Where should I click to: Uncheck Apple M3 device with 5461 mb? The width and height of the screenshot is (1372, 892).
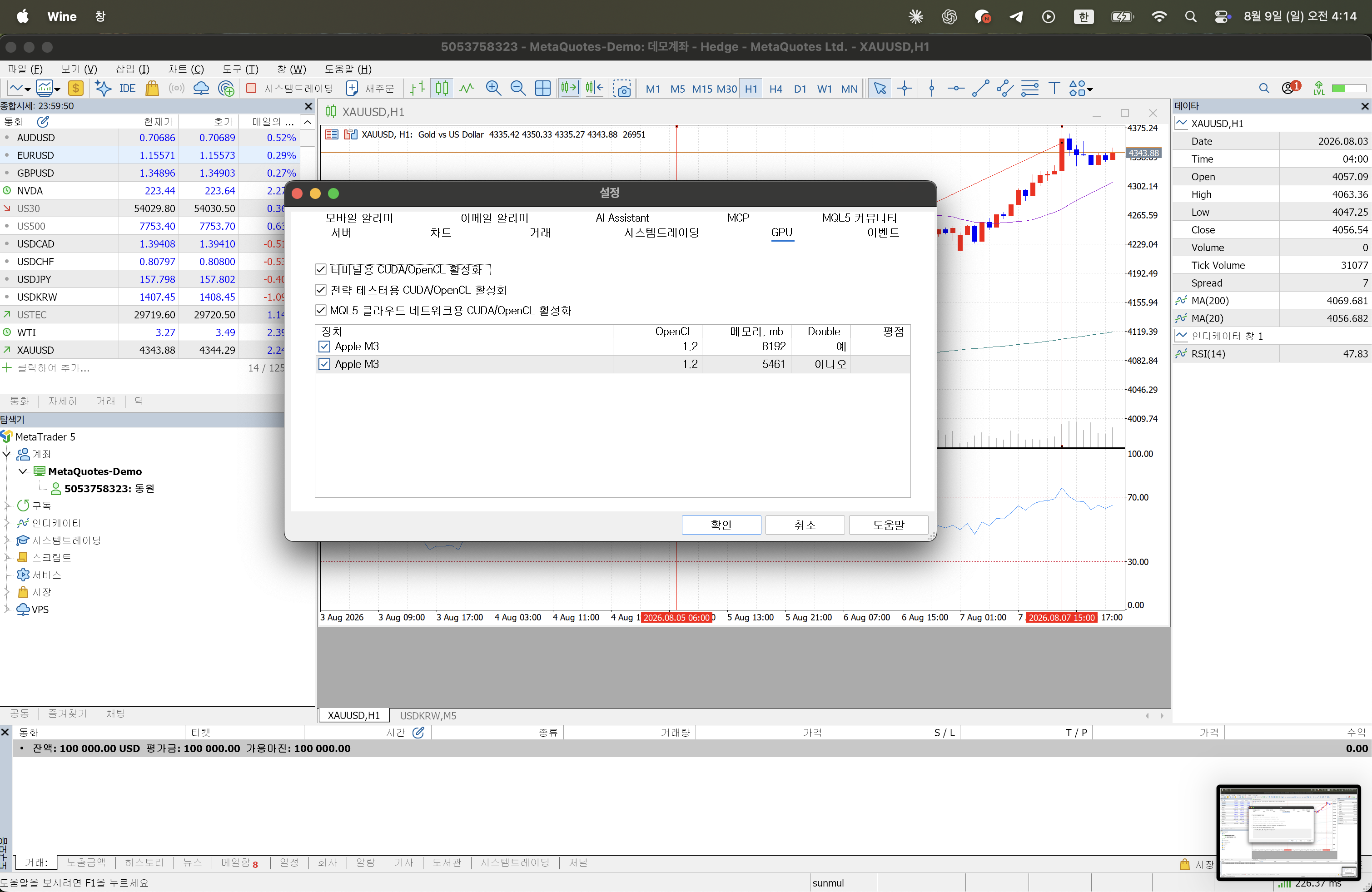pyautogui.click(x=324, y=364)
